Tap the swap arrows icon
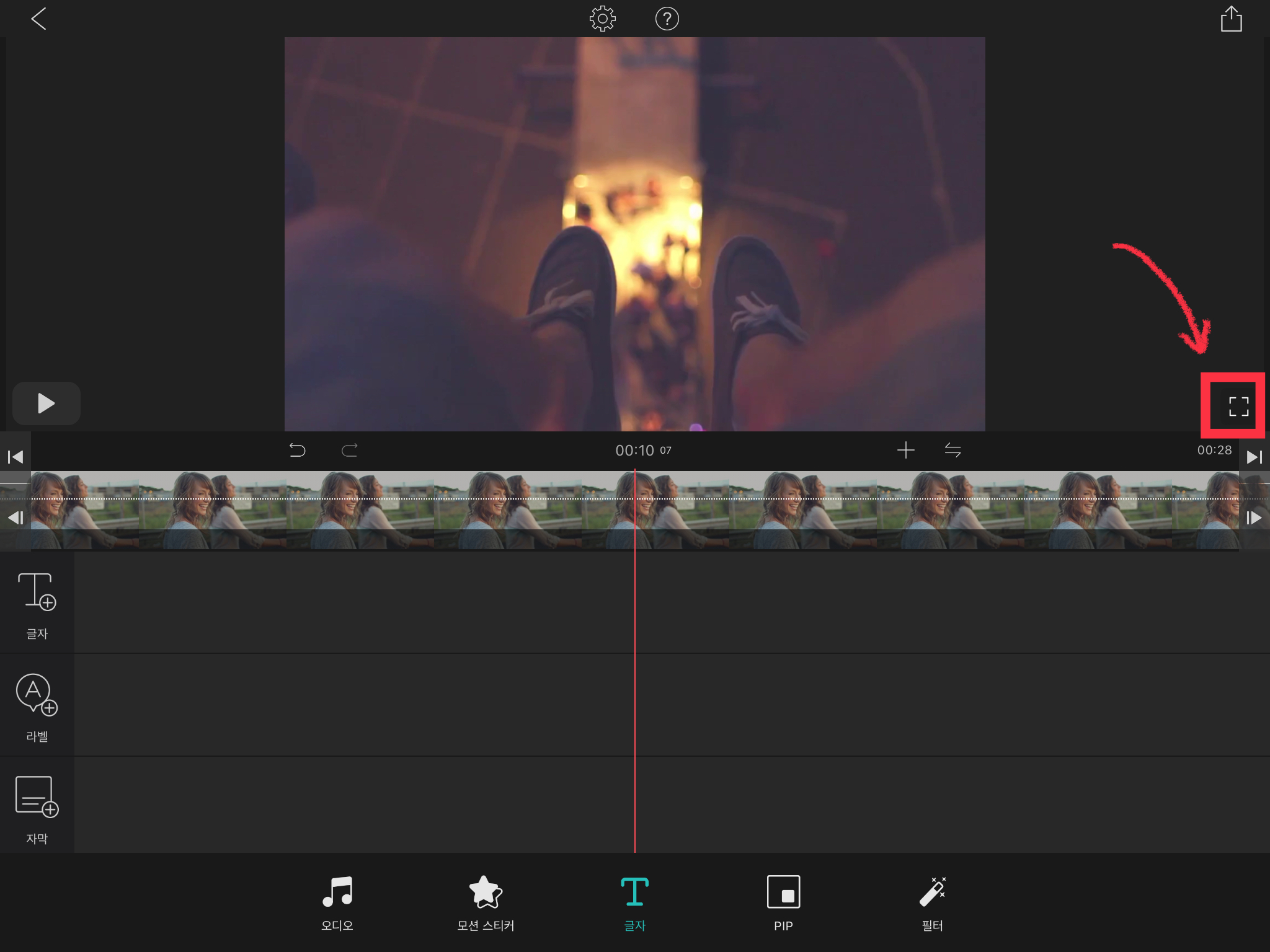 coord(952,450)
